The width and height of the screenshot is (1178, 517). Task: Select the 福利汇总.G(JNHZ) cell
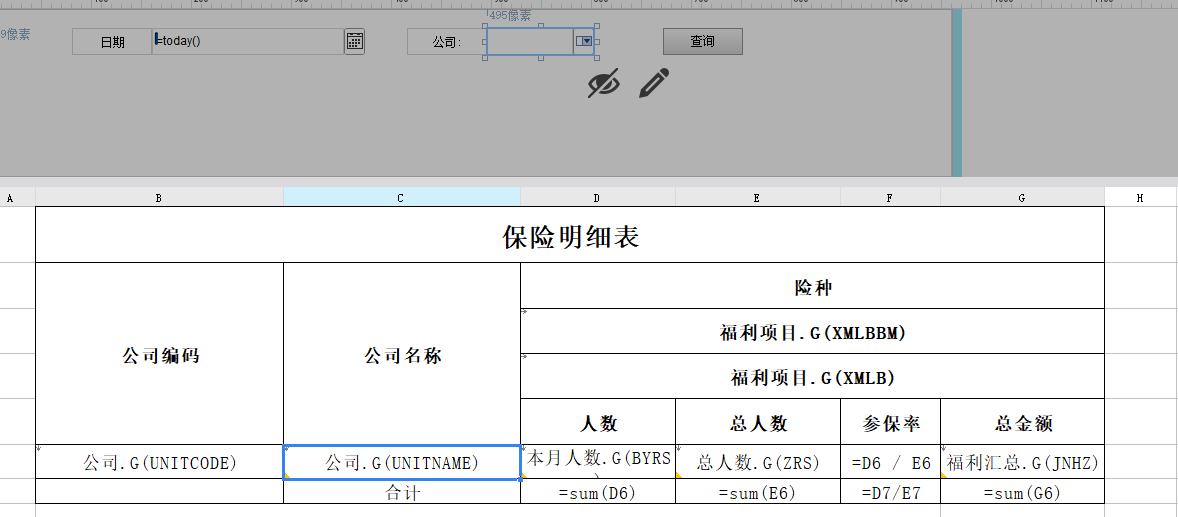pyautogui.click(x=1022, y=461)
